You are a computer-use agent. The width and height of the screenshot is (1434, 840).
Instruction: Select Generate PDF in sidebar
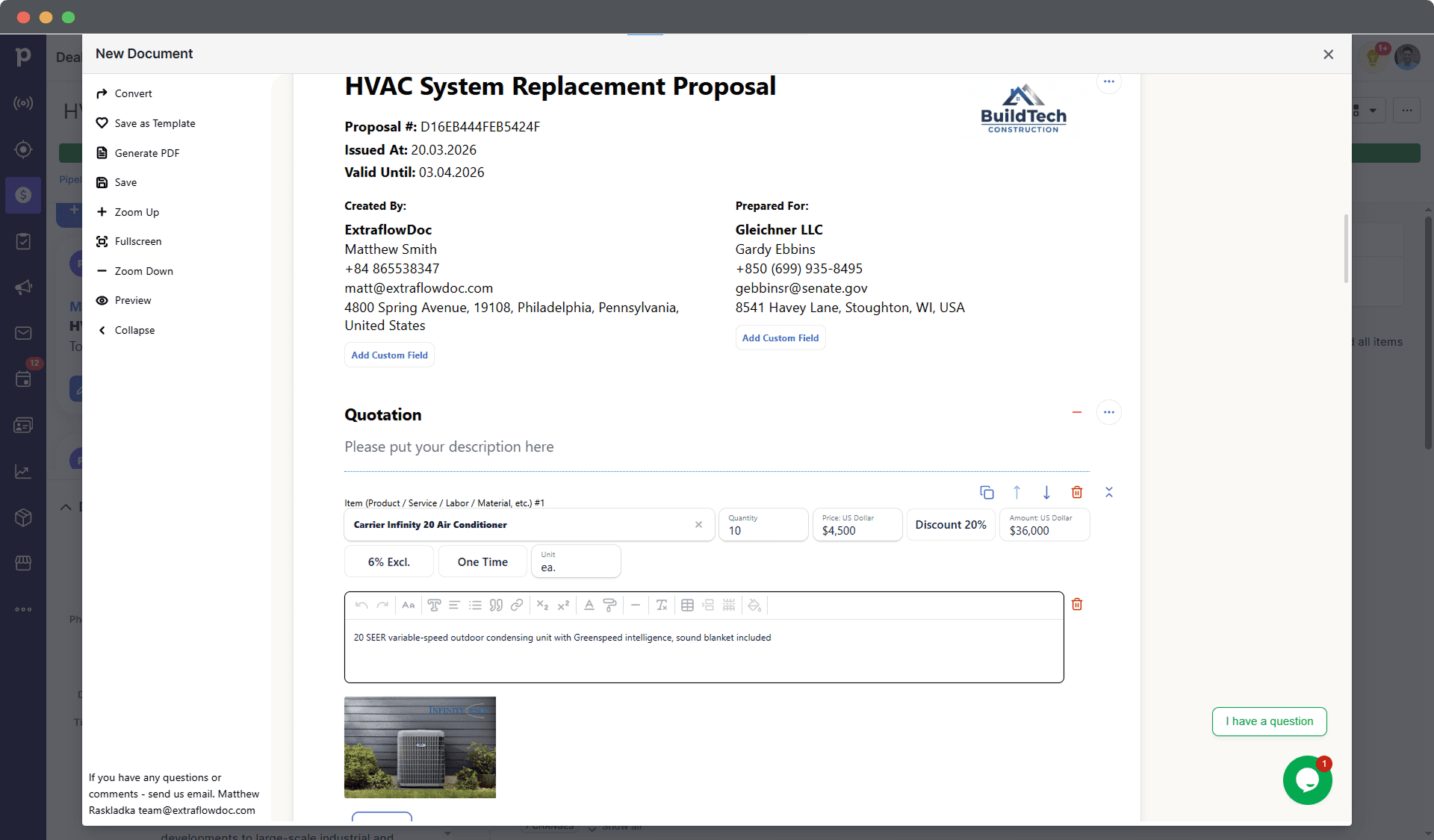[x=138, y=153]
